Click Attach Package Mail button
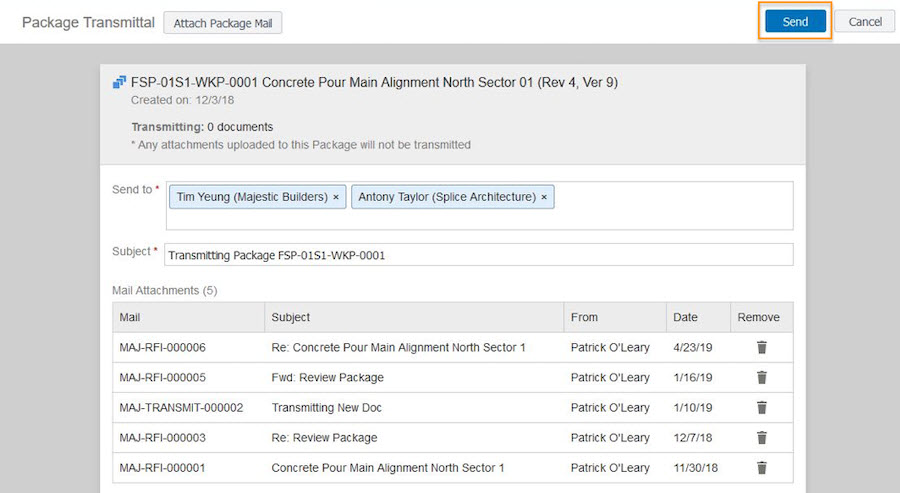This screenshot has width=900, height=493. [223, 23]
